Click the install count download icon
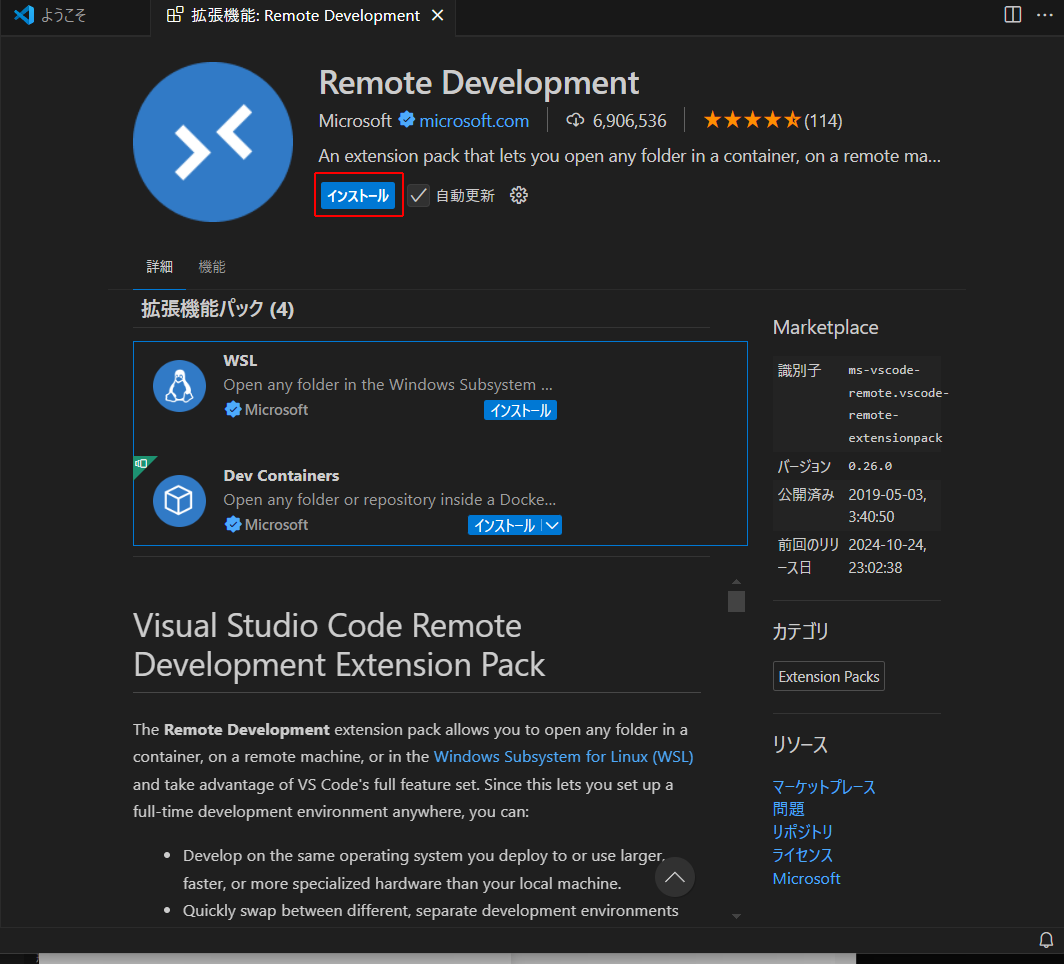This screenshot has width=1064, height=964. (575, 121)
